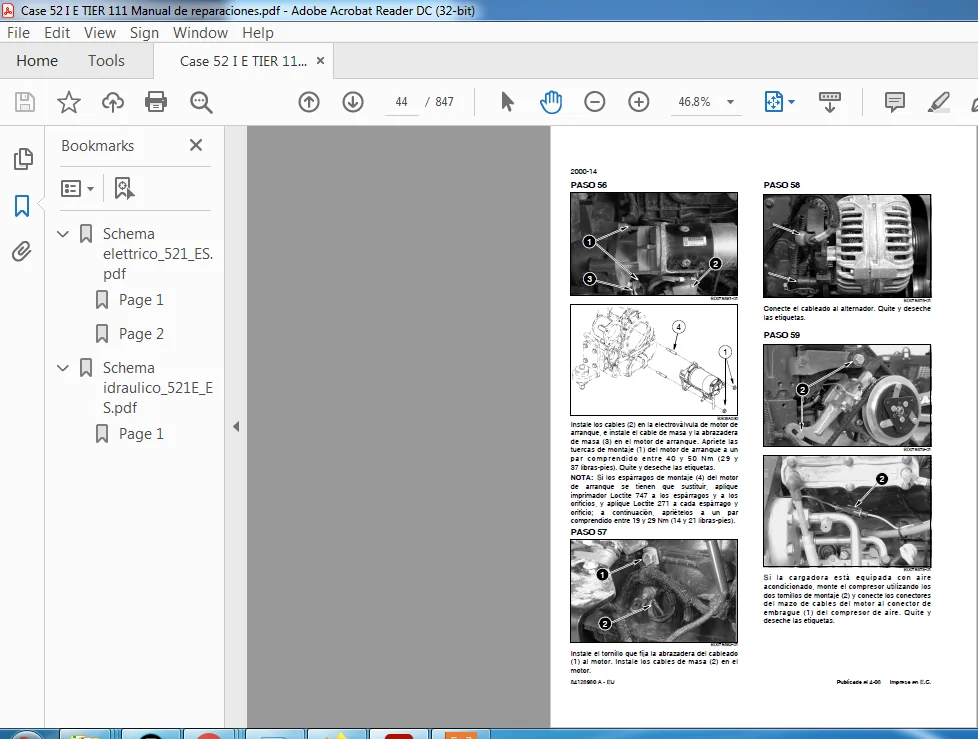Open attachments paperclip panel
Viewport: 978px width, 739px height.
(x=22, y=252)
